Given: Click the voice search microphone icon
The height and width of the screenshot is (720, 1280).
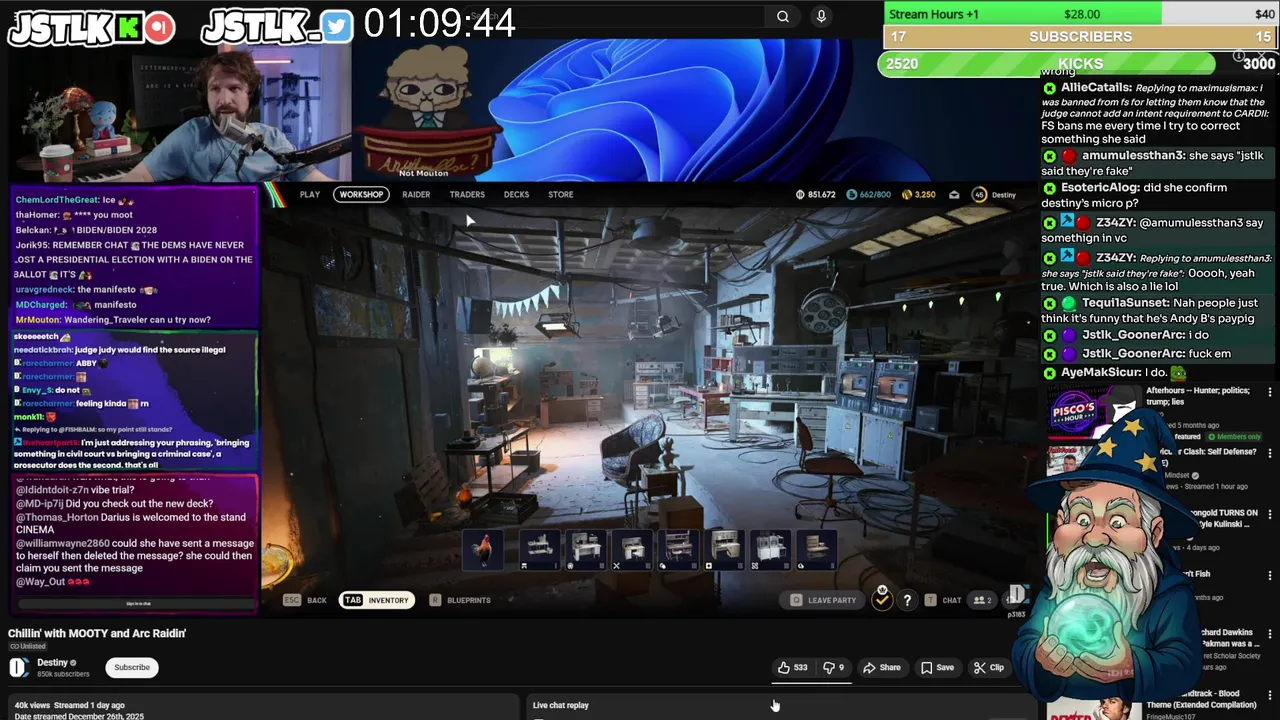Looking at the screenshot, I should click(821, 16).
